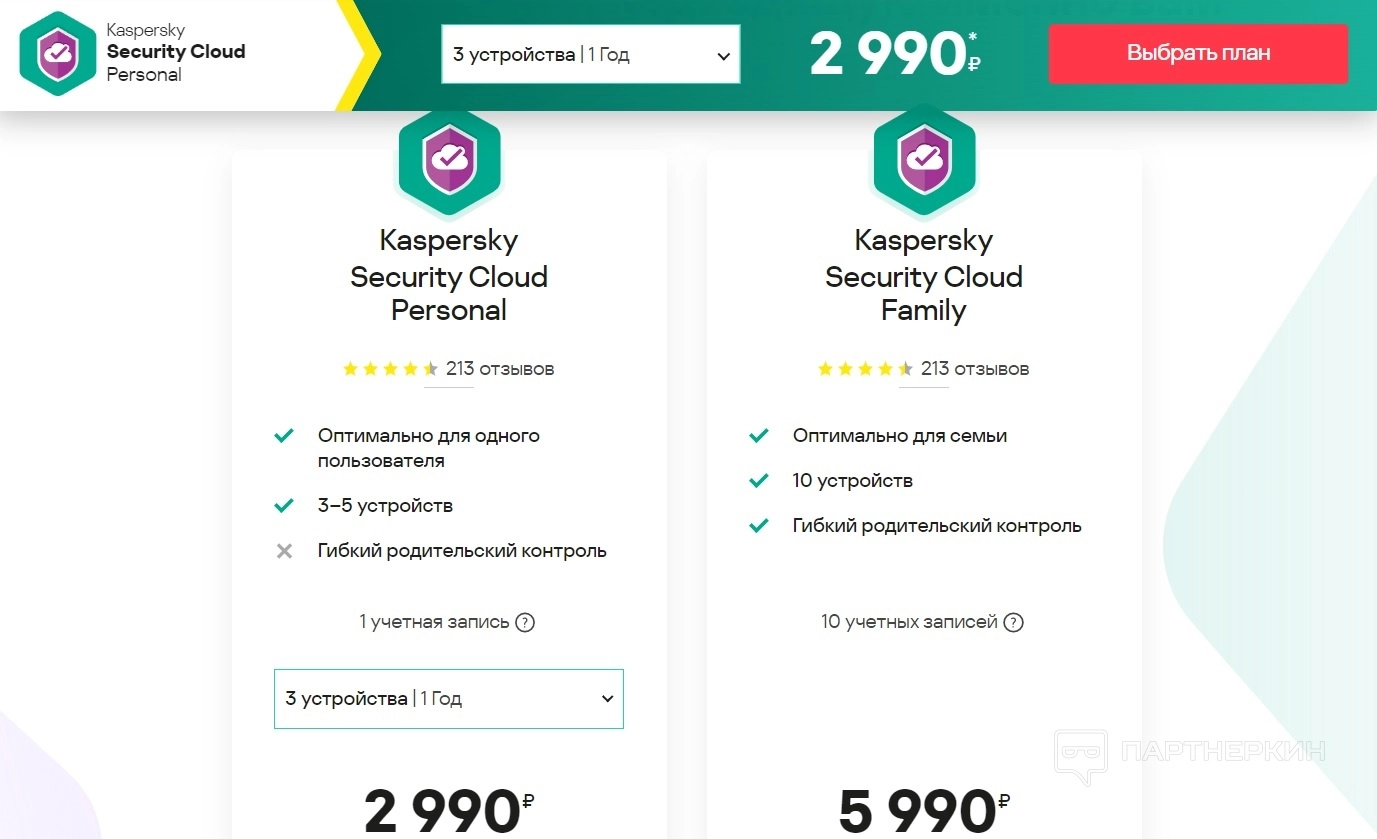The image size is (1377, 839).
Task: Click the checkmark beside Оптимально для семьи
Action: coord(759,436)
